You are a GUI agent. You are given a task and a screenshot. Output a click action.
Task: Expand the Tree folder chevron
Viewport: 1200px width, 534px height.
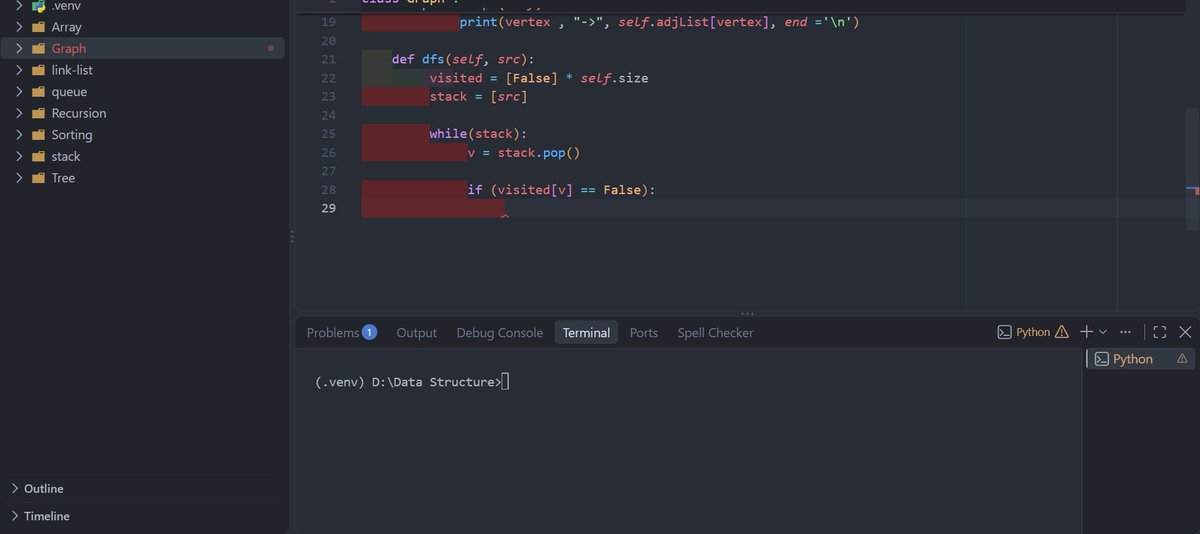[19, 178]
